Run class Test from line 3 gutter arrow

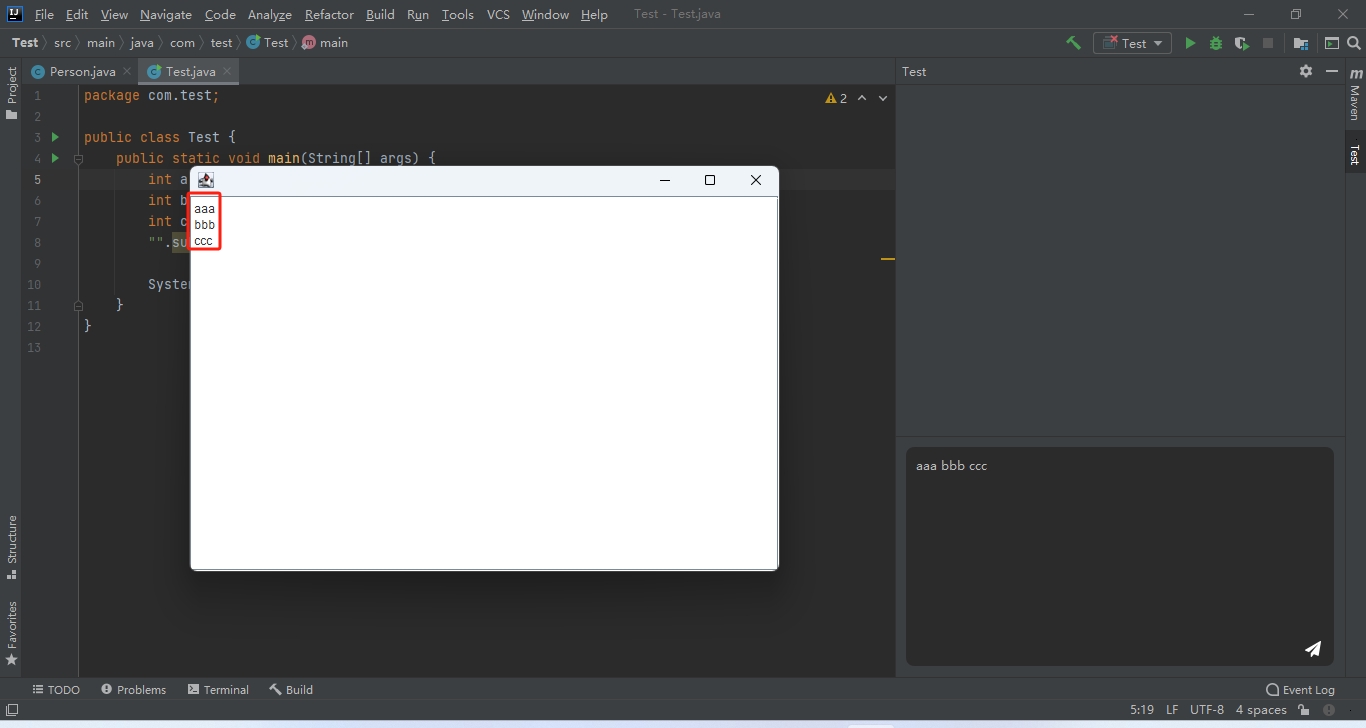pyautogui.click(x=55, y=137)
